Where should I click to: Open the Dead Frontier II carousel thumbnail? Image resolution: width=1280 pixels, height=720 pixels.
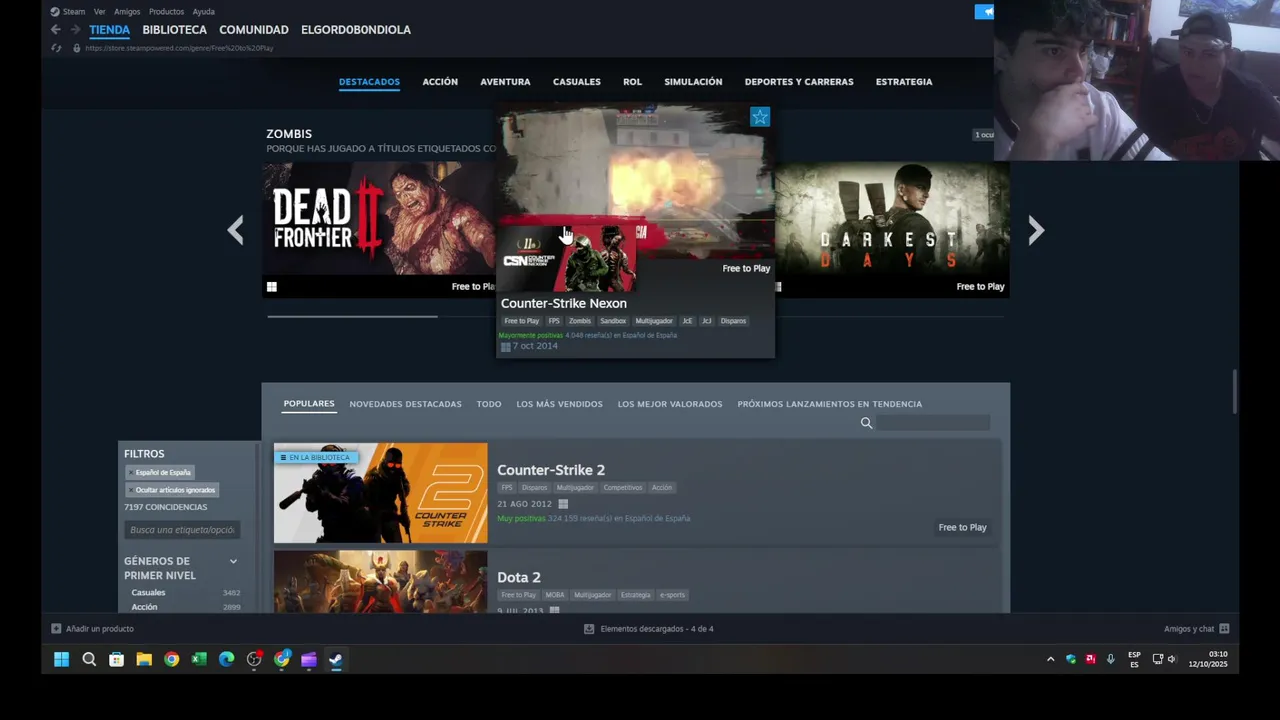(x=380, y=230)
